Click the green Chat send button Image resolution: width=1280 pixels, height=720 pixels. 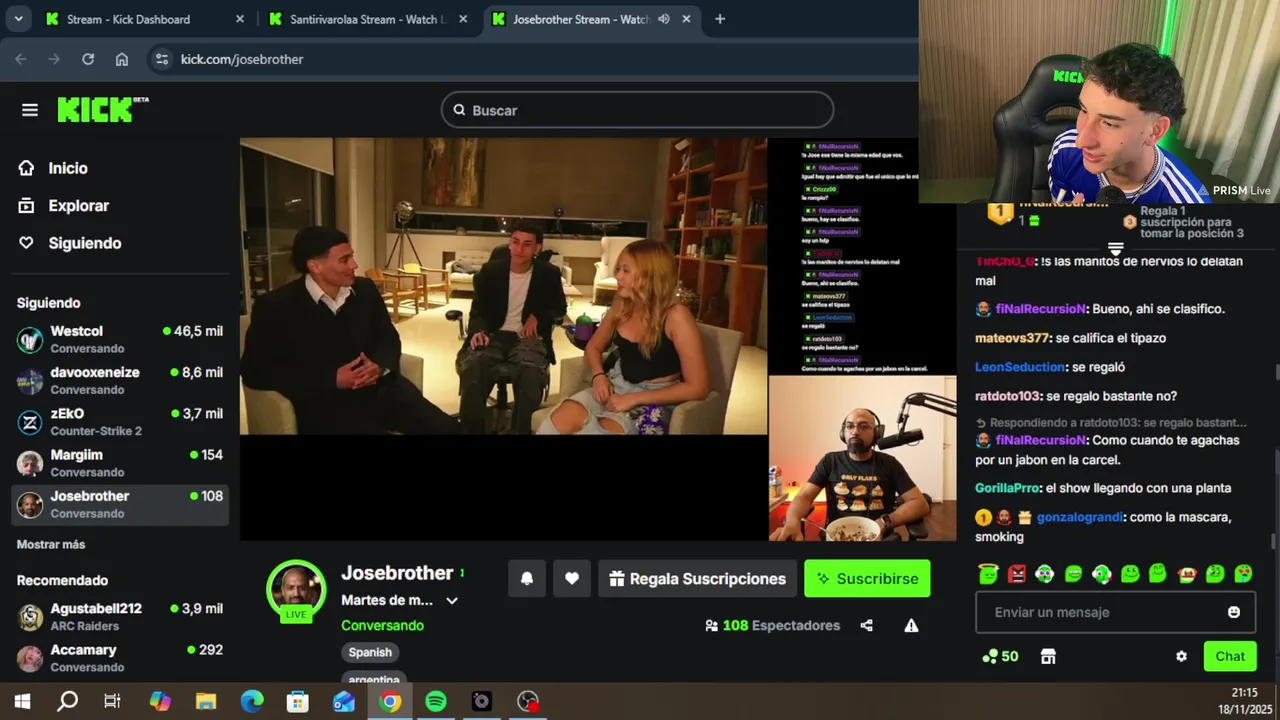1230,656
